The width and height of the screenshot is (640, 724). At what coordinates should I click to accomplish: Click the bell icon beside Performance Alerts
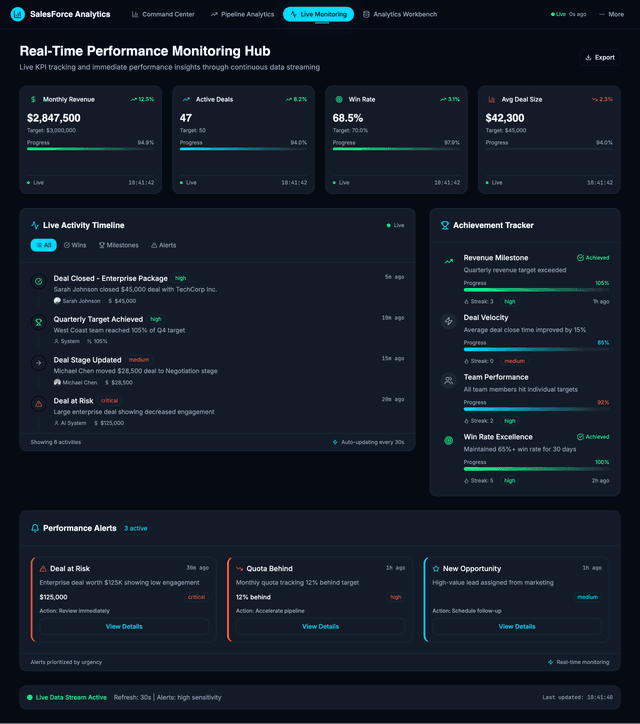[35, 528]
